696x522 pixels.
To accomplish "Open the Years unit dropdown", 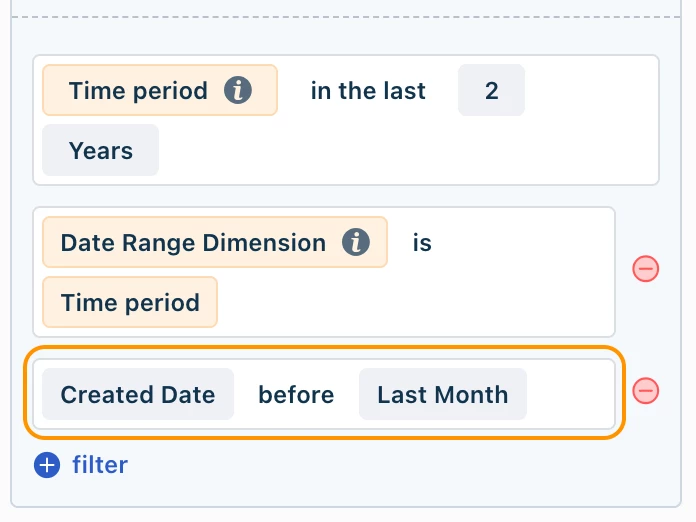I will [x=100, y=150].
